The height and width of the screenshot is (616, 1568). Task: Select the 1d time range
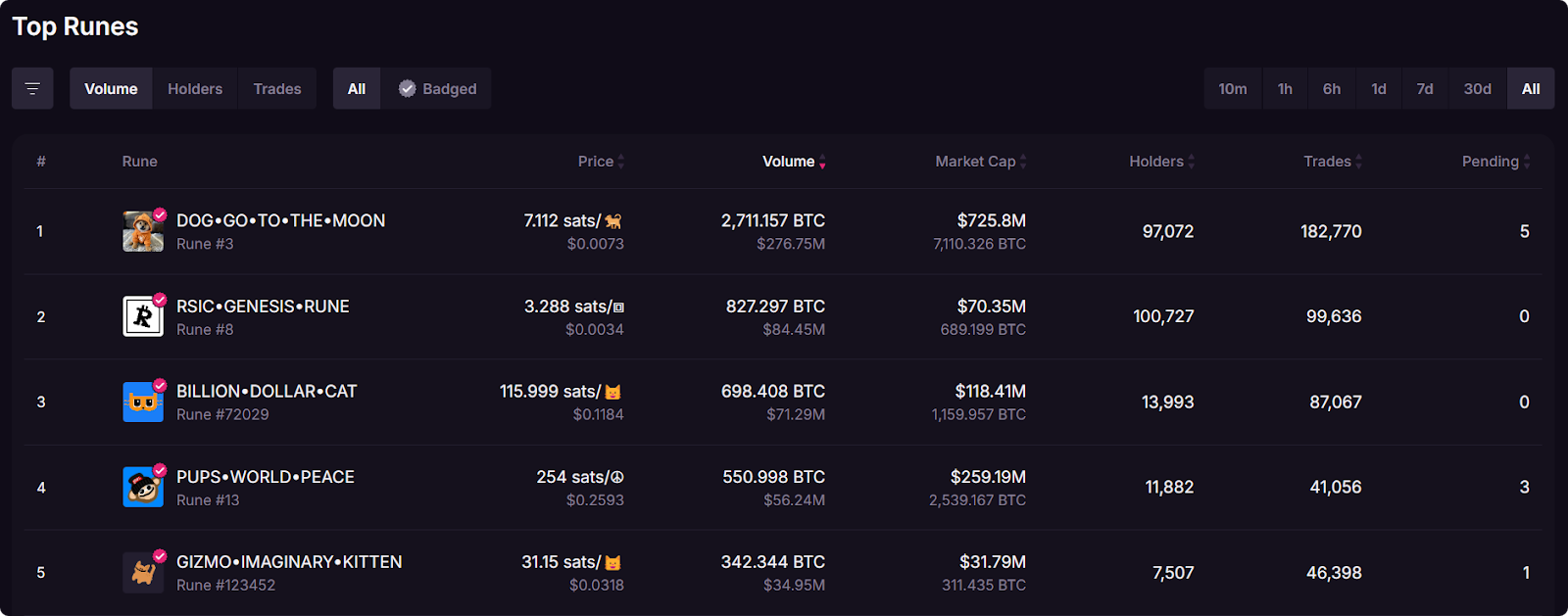coord(1379,89)
